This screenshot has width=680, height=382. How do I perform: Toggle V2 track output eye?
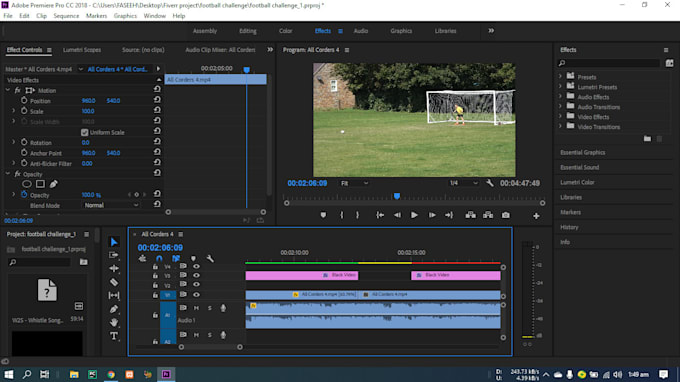(x=196, y=284)
